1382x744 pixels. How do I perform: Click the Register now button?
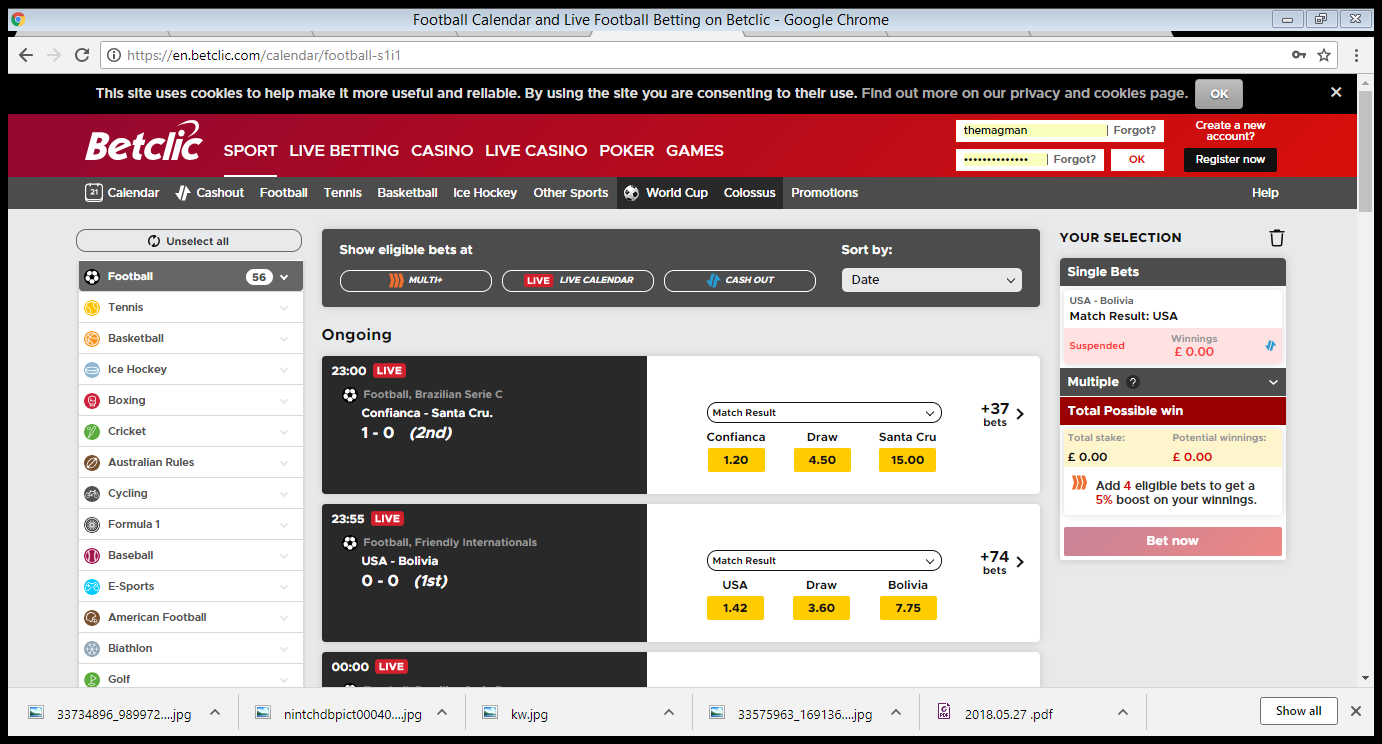coord(1230,159)
